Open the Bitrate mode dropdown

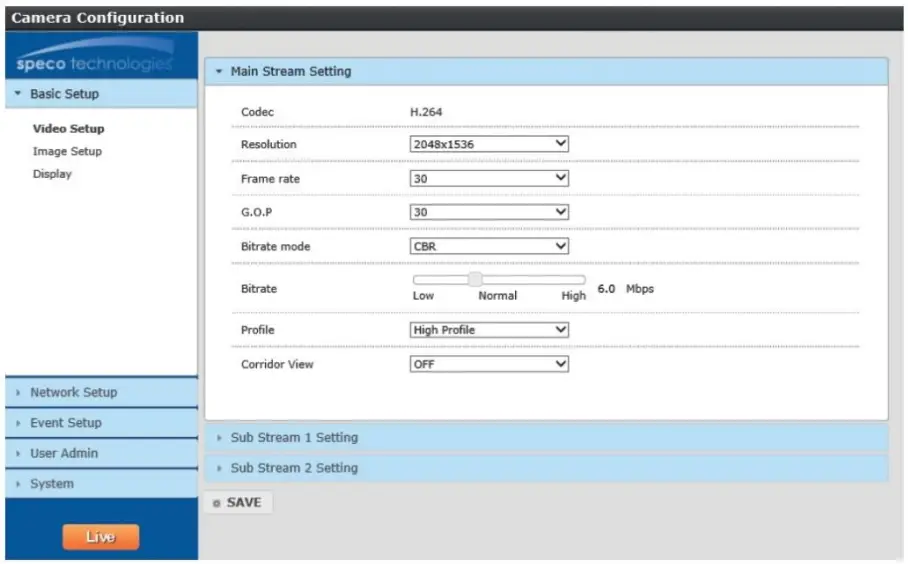click(x=489, y=246)
